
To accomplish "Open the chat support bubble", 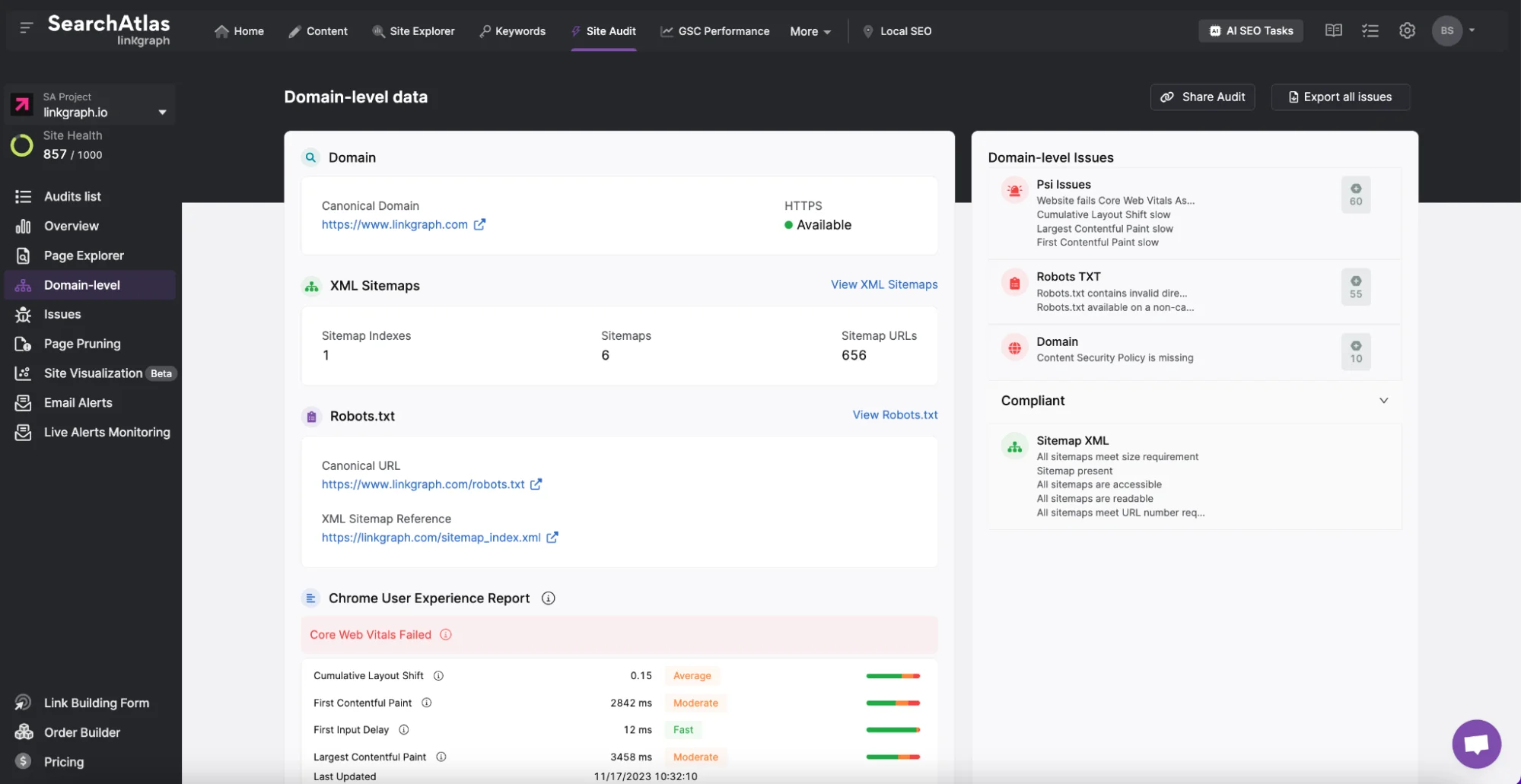I will point(1476,744).
